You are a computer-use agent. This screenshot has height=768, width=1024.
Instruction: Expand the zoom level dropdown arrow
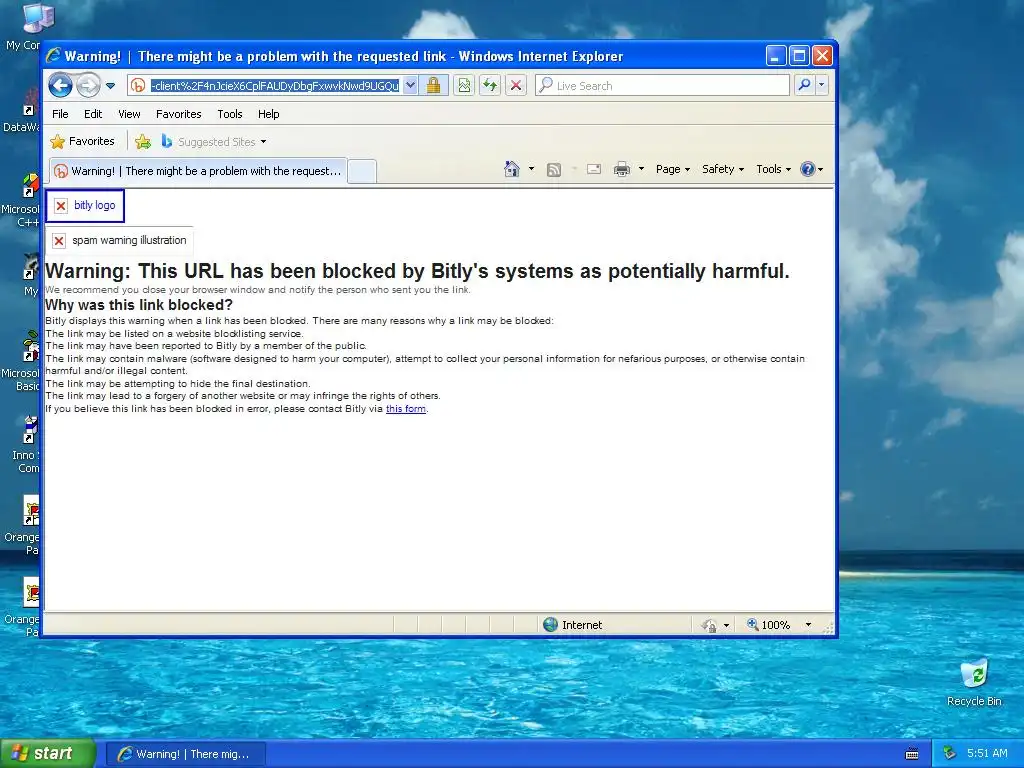click(x=808, y=625)
